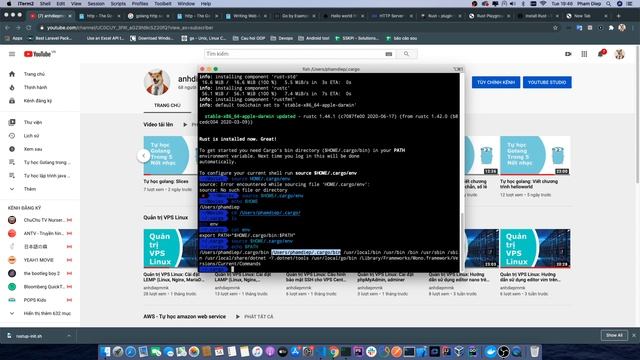640x360 pixels.
Task: Click browser back arrow
Action: tap(7, 28)
